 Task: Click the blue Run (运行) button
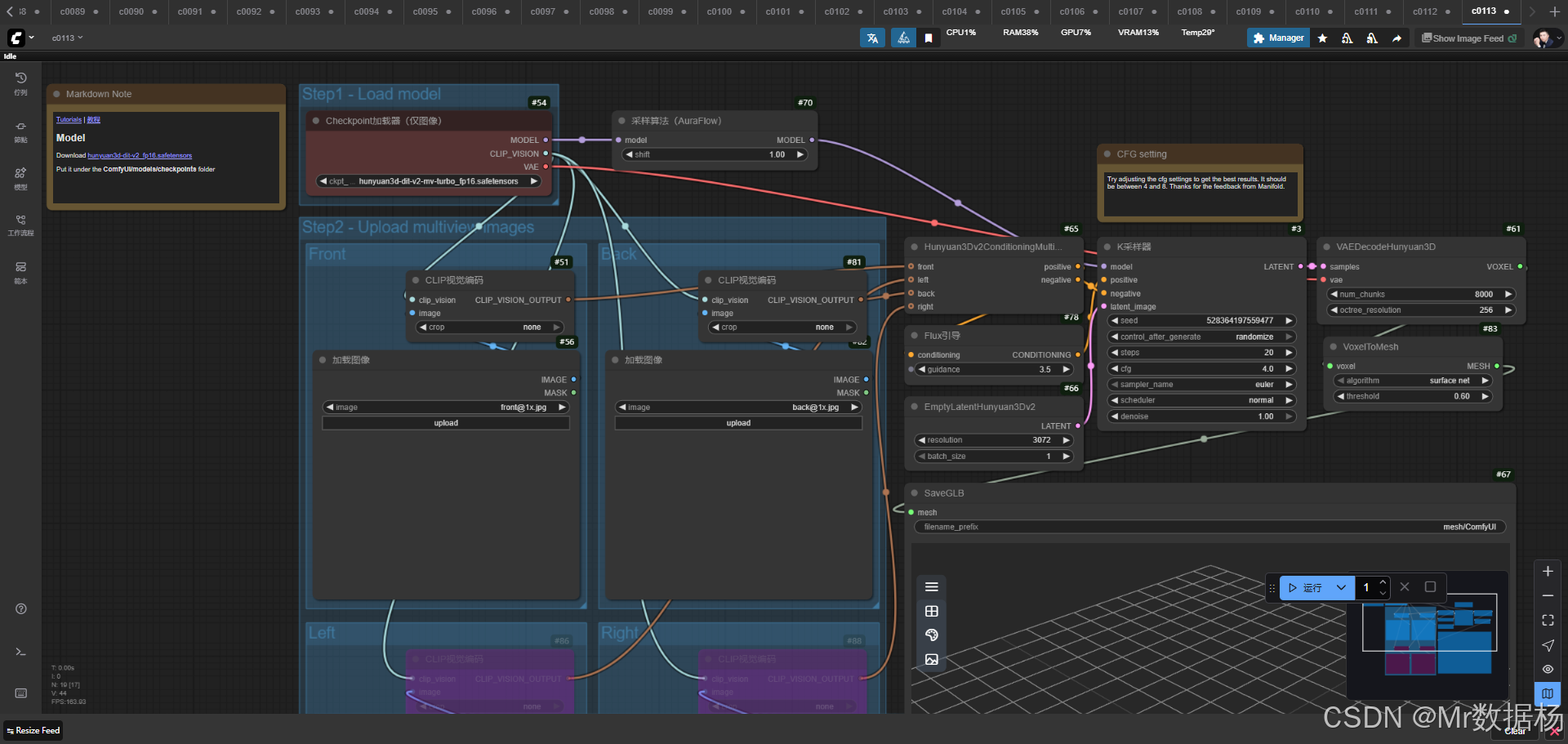[1305, 587]
